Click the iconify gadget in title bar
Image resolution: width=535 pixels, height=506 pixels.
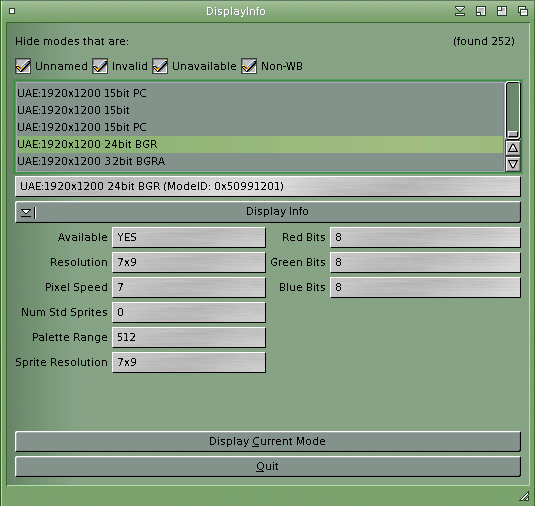[460, 11]
